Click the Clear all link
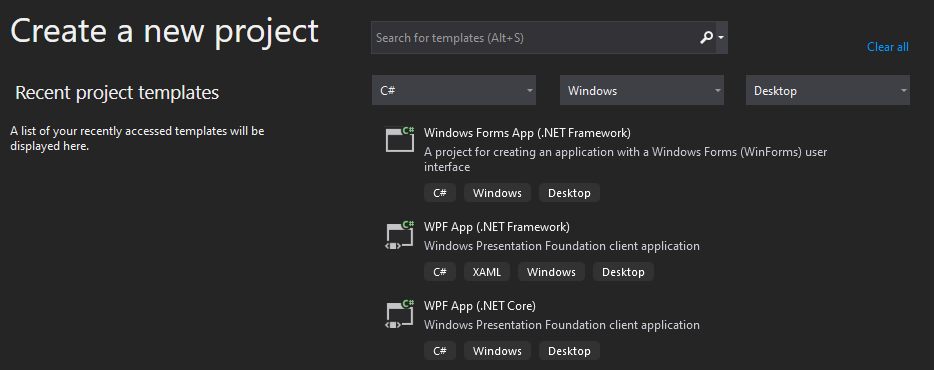 pyautogui.click(x=888, y=47)
